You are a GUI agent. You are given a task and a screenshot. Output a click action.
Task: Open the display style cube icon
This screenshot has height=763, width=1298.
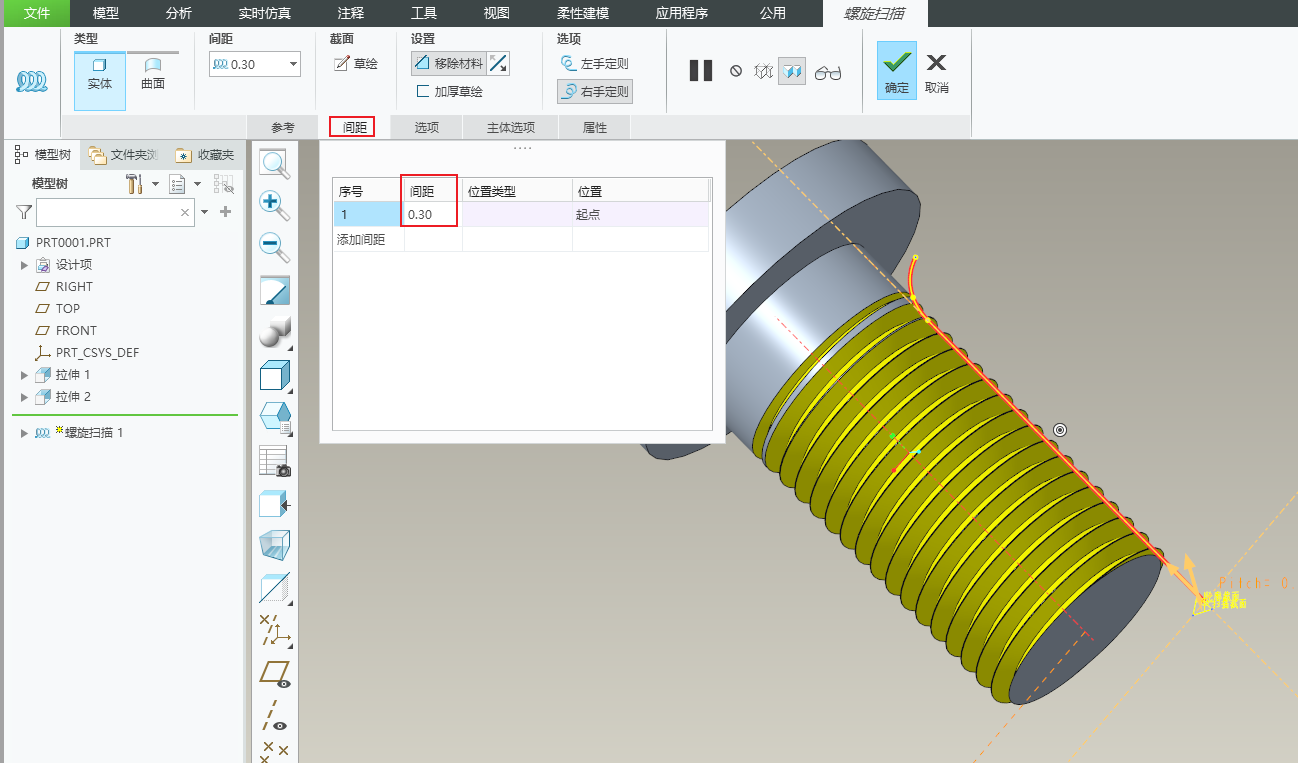pos(274,376)
